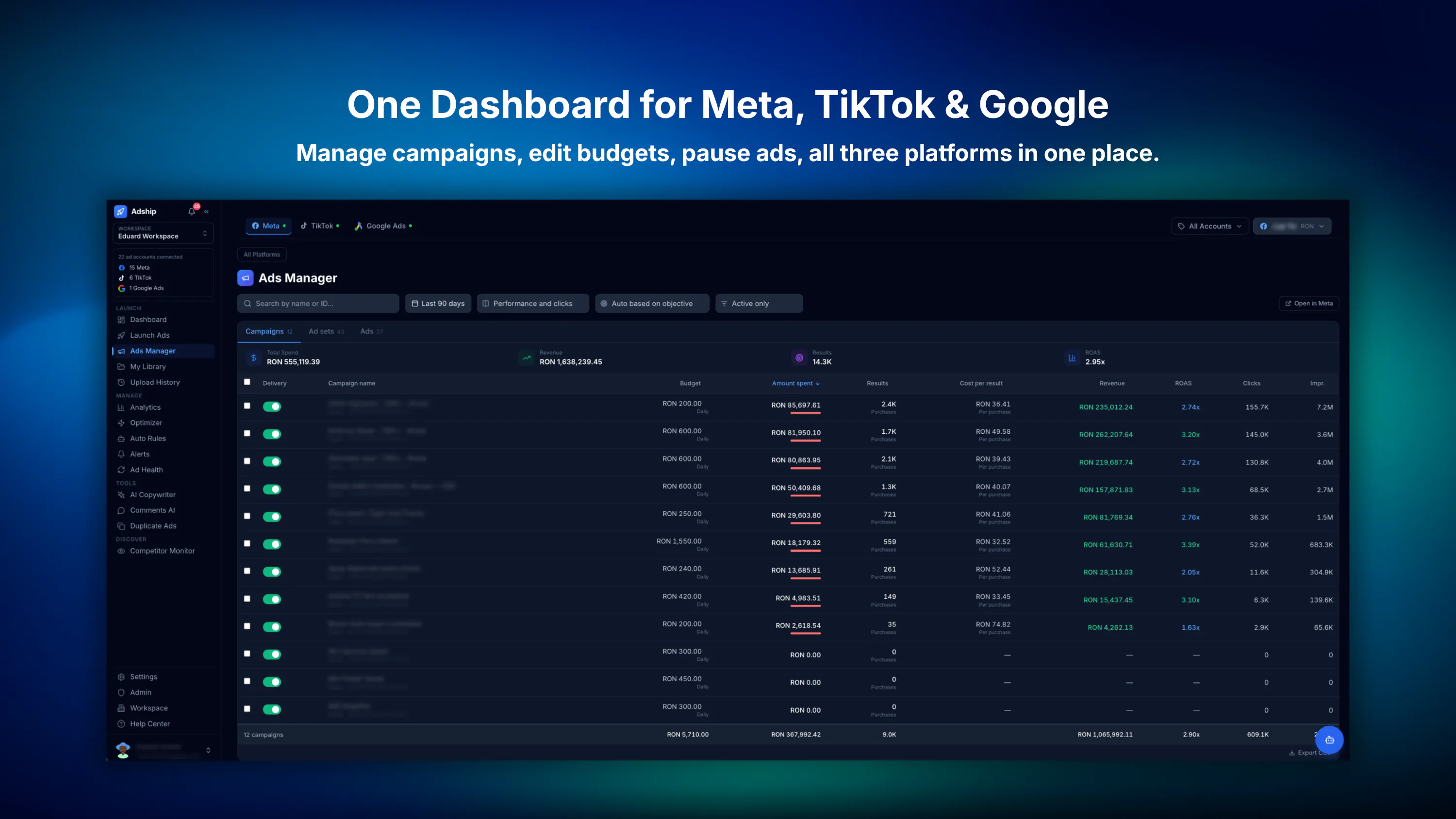1456x819 pixels.
Task: Toggle delivery for the RON 80,863.95 campaign
Action: [272, 462]
